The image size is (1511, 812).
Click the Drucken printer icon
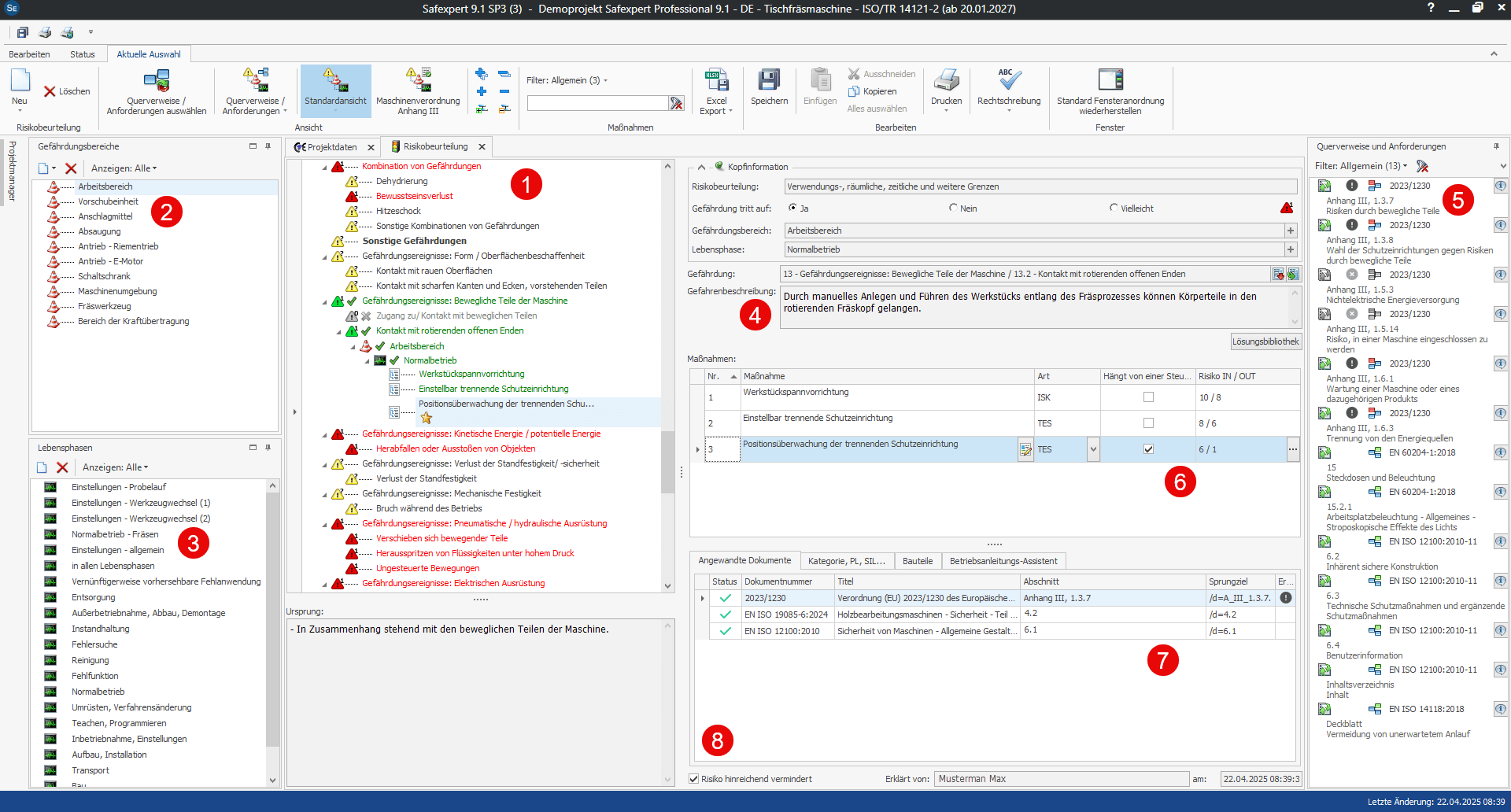click(x=946, y=80)
